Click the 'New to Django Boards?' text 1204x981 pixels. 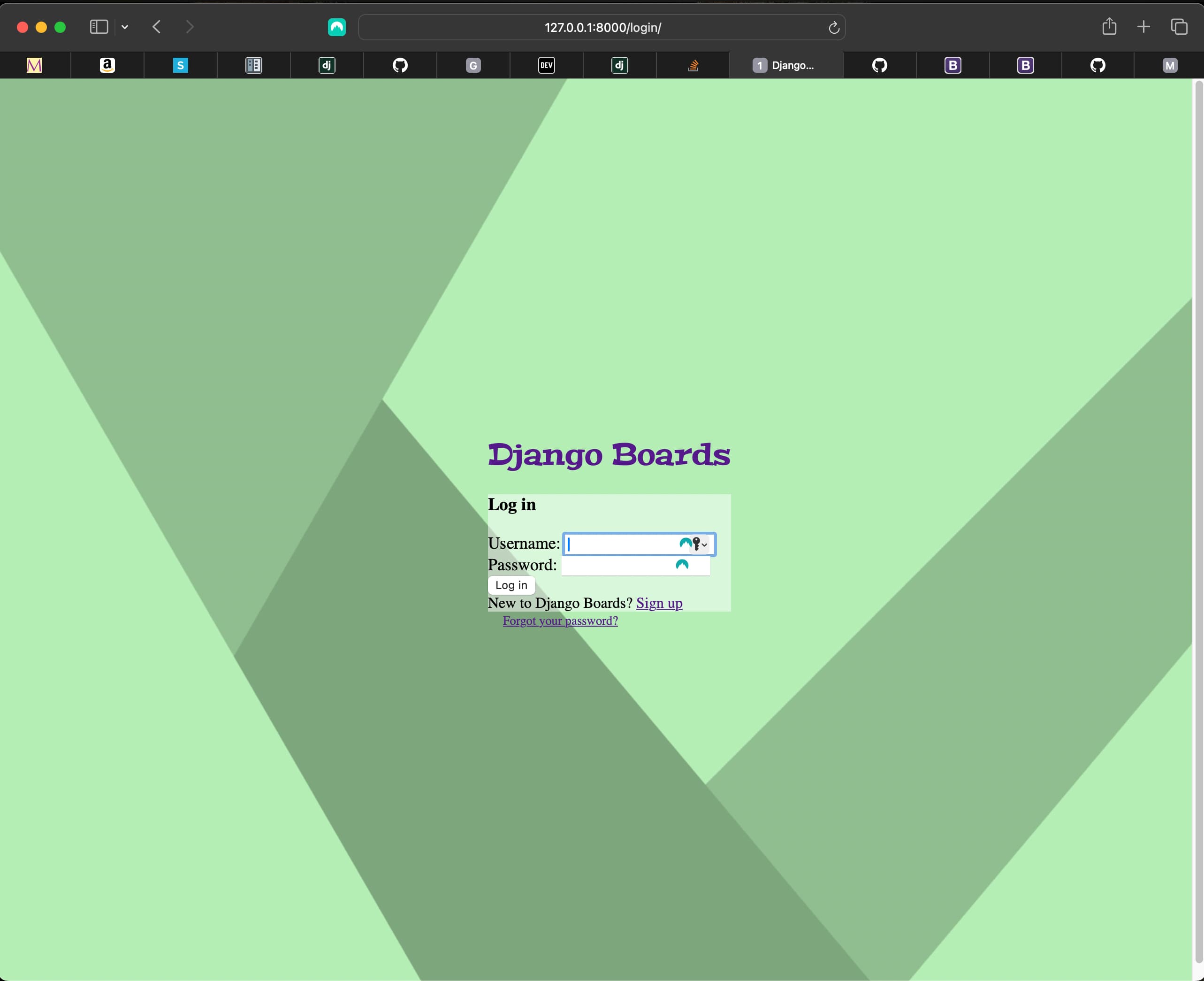(560, 604)
